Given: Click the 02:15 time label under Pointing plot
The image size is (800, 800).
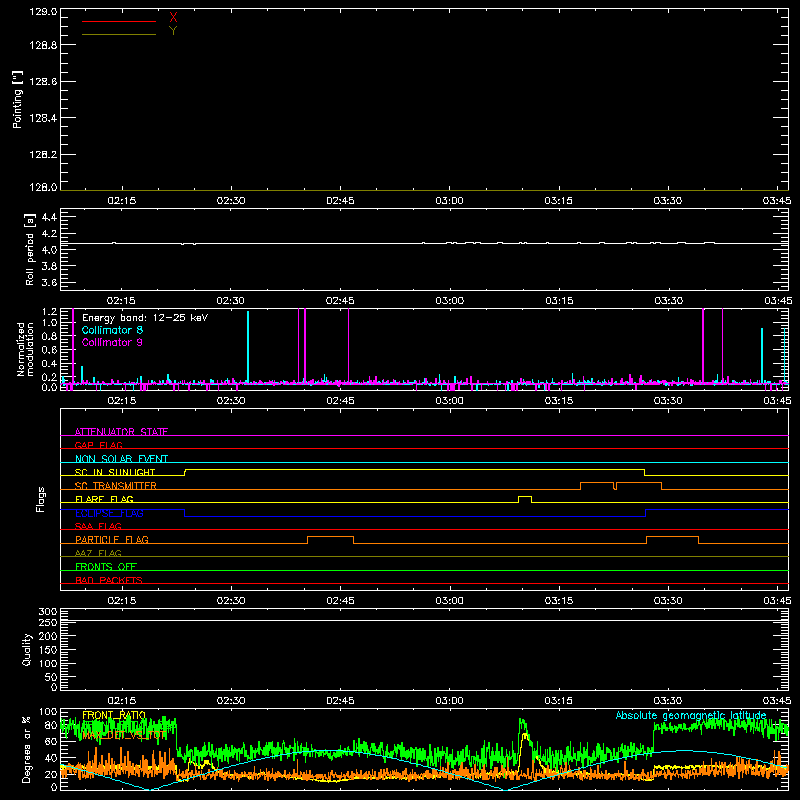Looking at the screenshot, I should (121, 201).
